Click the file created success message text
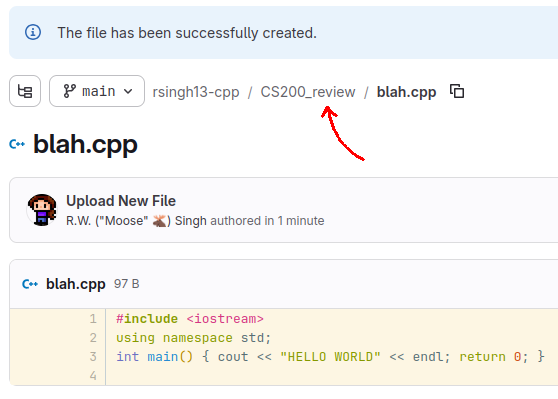Screen dimensions: 558x399 point(187,33)
